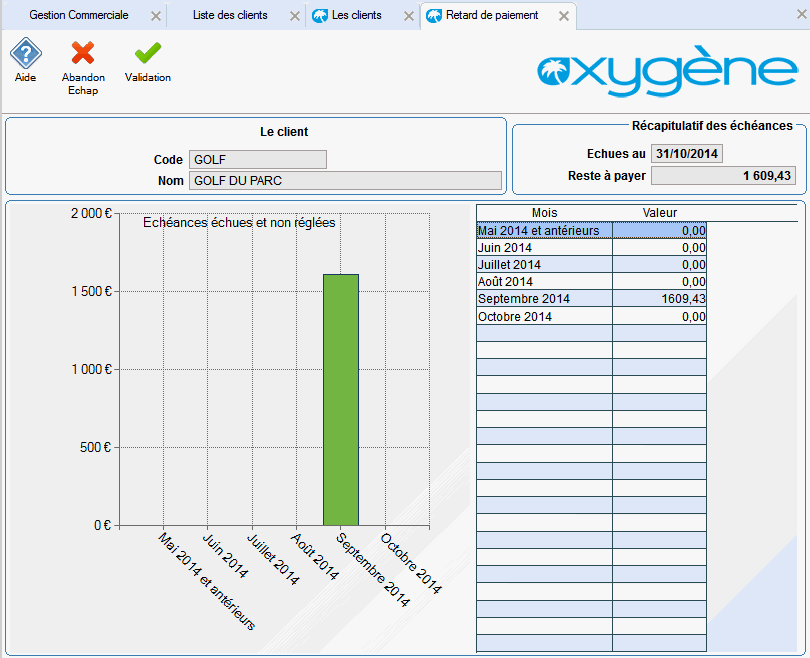Click the green September 2014 bar in chart
The height and width of the screenshot is (658, 810).
click(340, 400)
